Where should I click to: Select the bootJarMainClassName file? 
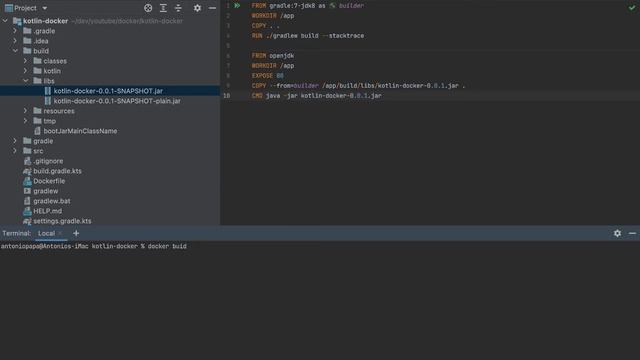80,131
